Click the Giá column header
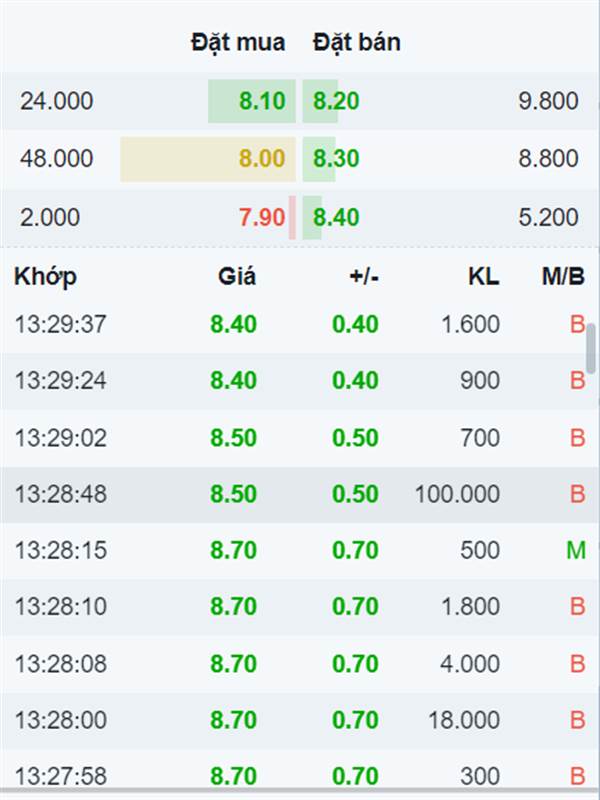The width and height of the screenshot is (600, 800). (x=237, y=277)
